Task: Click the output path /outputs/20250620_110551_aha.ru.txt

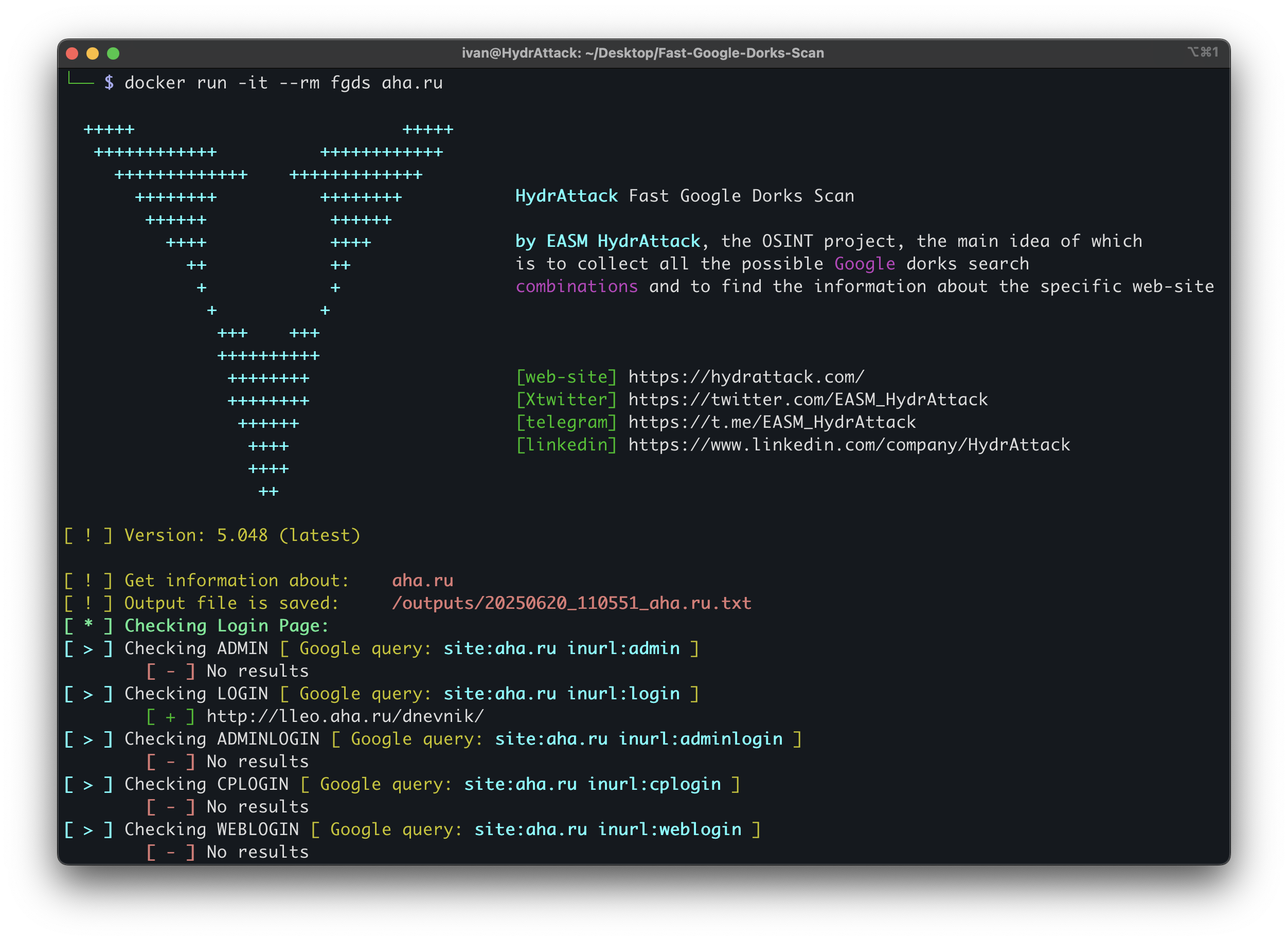Action: [x=571, y=603]
